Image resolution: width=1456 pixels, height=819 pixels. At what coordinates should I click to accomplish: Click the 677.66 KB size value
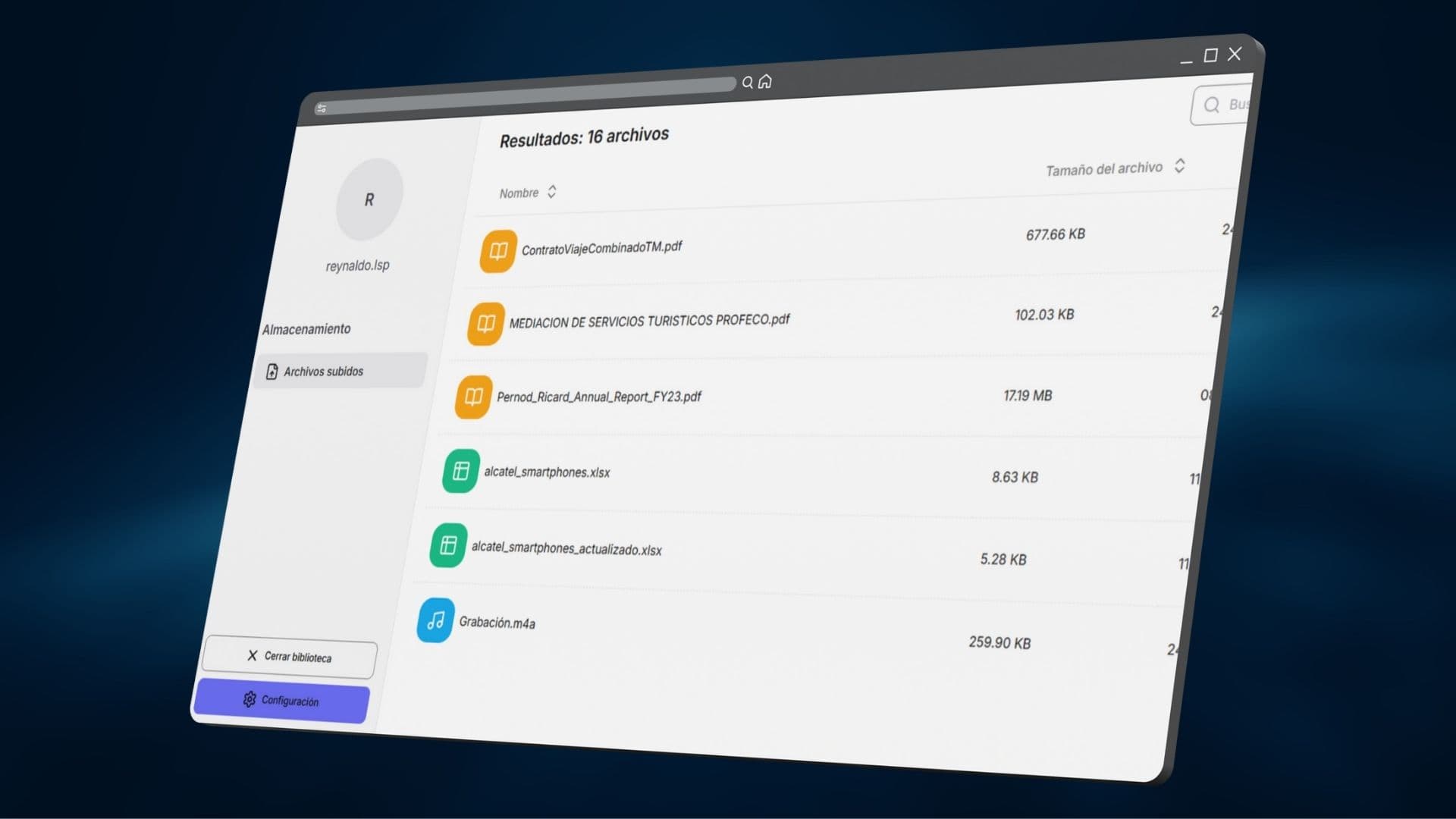[1056, 234]
